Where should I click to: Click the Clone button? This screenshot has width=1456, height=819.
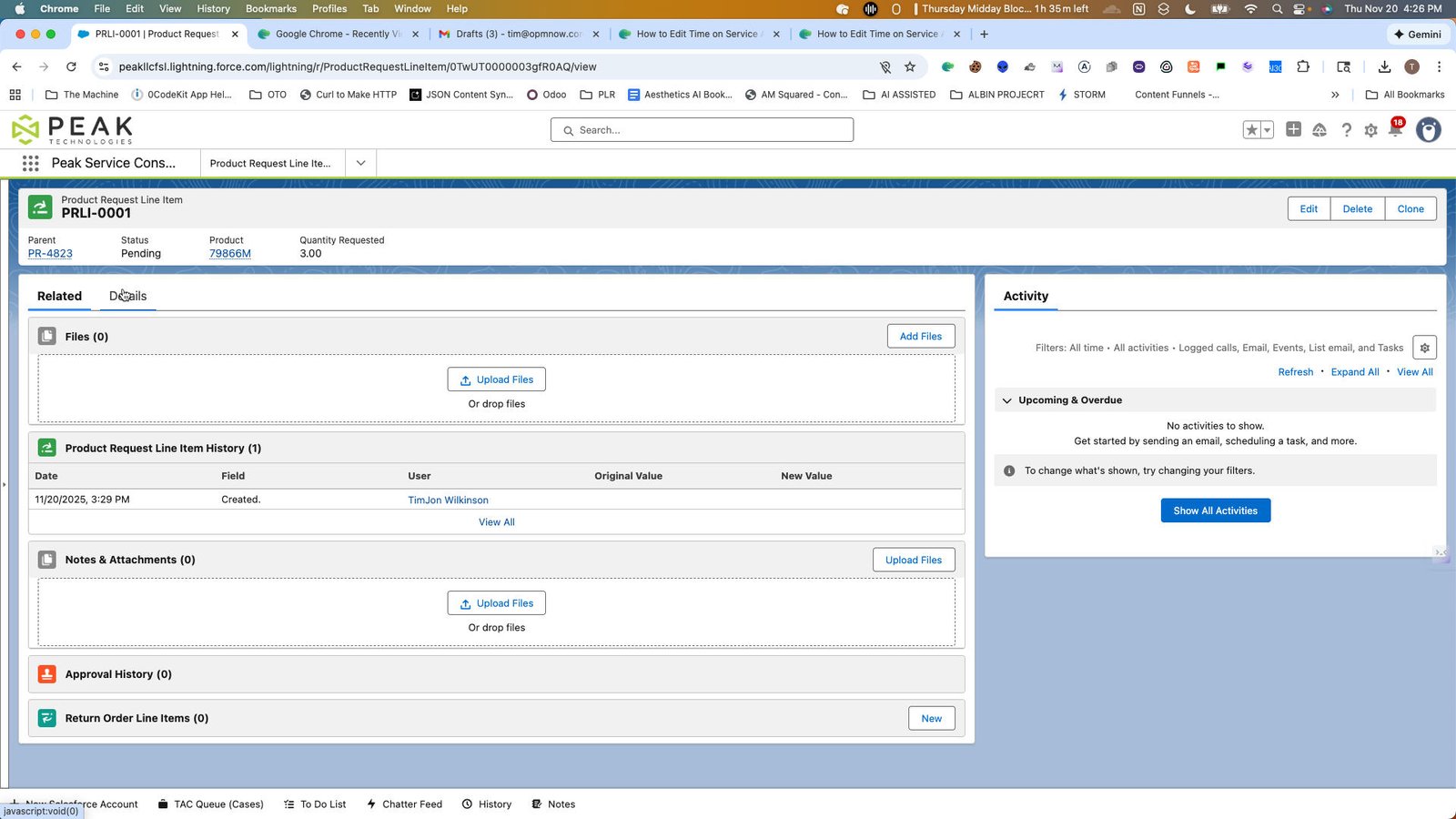tap(1410, 208)
